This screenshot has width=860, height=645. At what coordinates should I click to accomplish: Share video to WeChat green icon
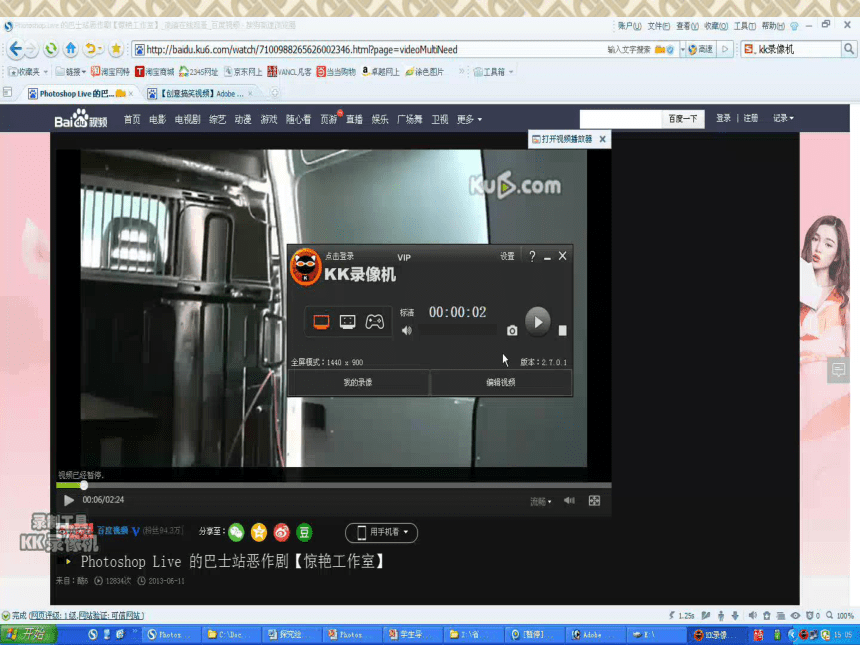point(236,532)
